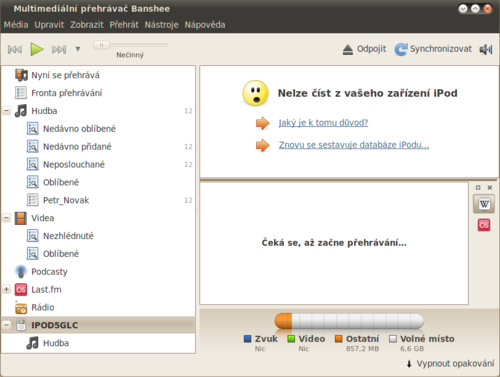Click the iPod disk usage bar
Screen dimensions: 500x377
click(x=349, y=321)
